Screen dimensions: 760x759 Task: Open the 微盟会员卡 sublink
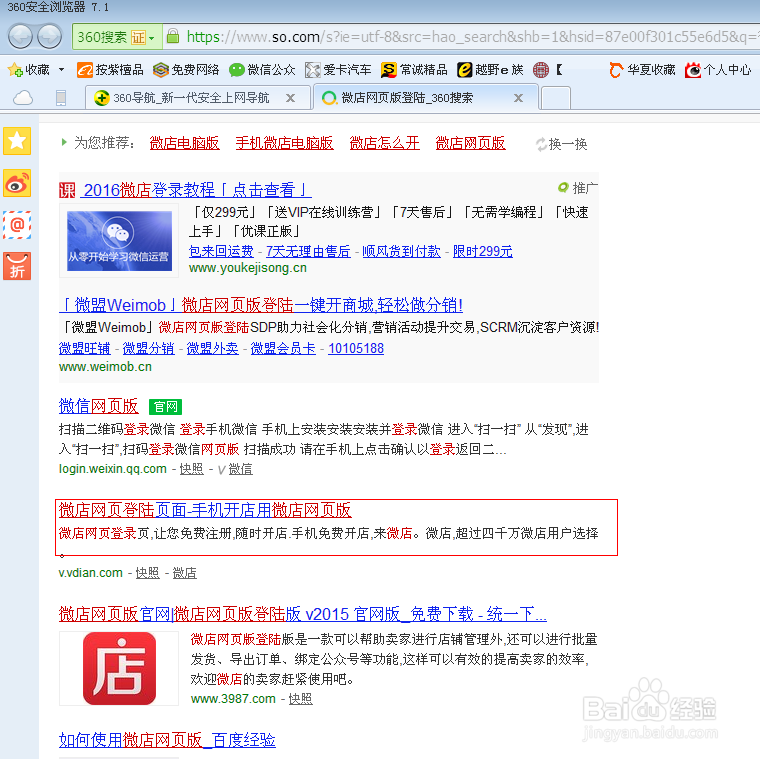(283, 348)
